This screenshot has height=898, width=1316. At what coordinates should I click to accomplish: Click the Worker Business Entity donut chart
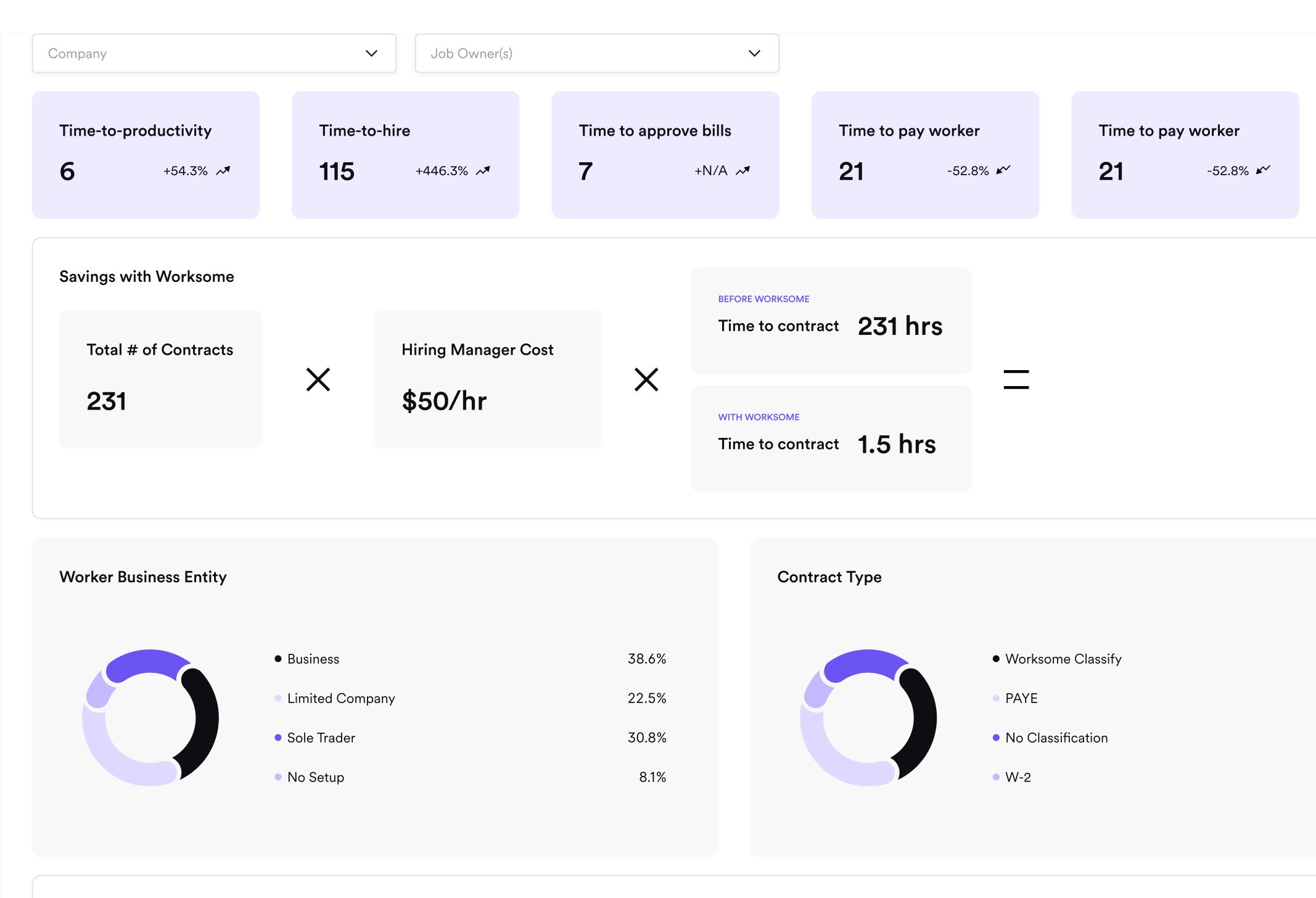click(x=150, y=717)
